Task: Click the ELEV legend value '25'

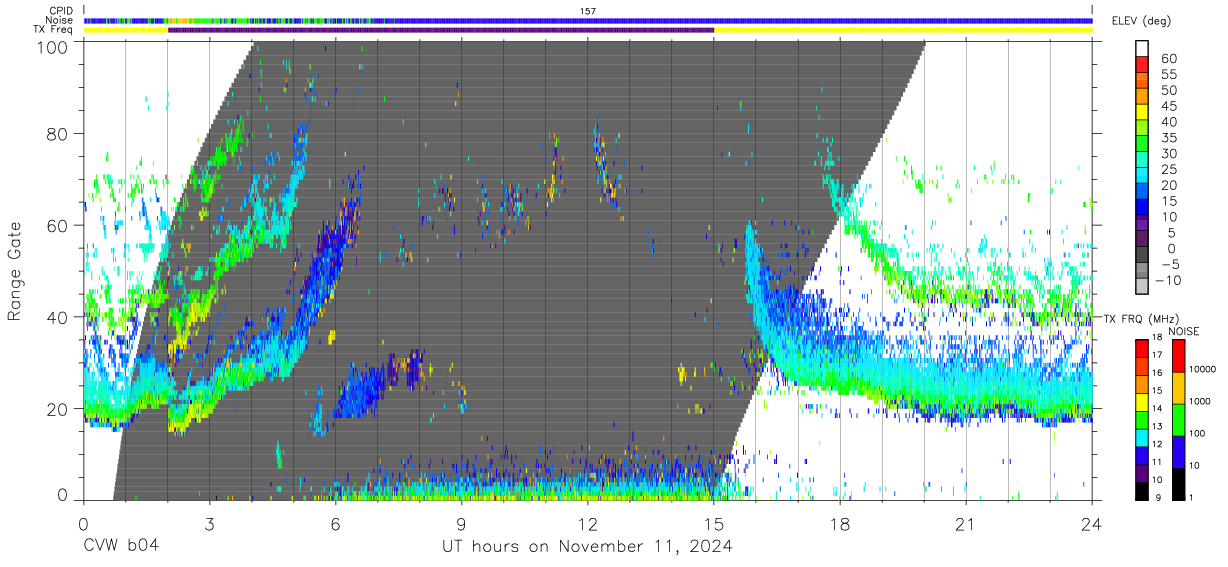Action: pos(1169,170)
